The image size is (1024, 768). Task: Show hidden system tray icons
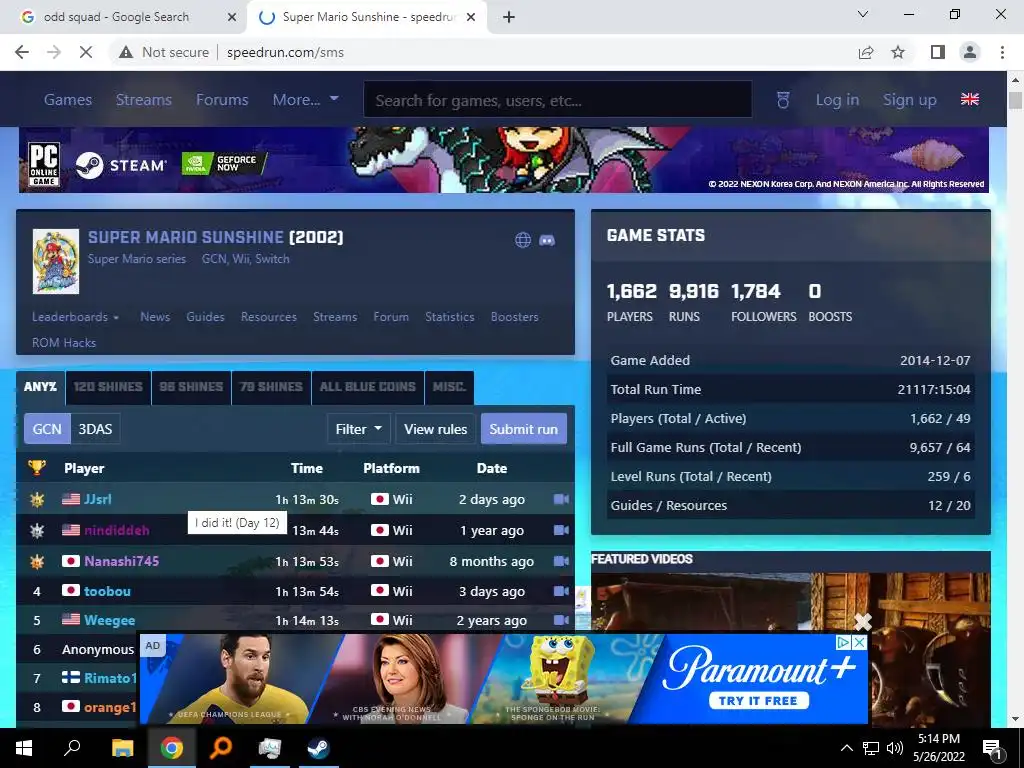coord(846,748)
